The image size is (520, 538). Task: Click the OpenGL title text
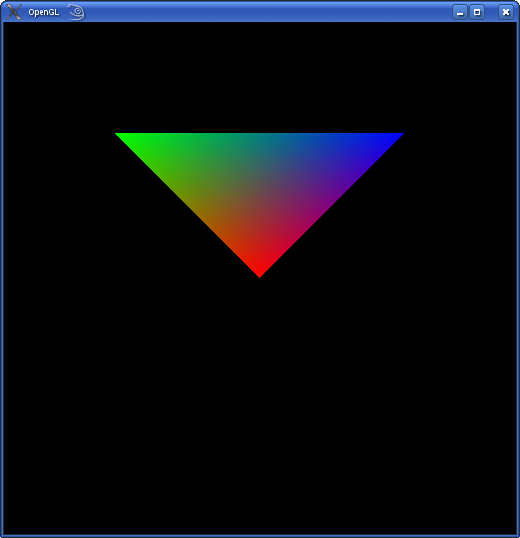tap(44, 13)
